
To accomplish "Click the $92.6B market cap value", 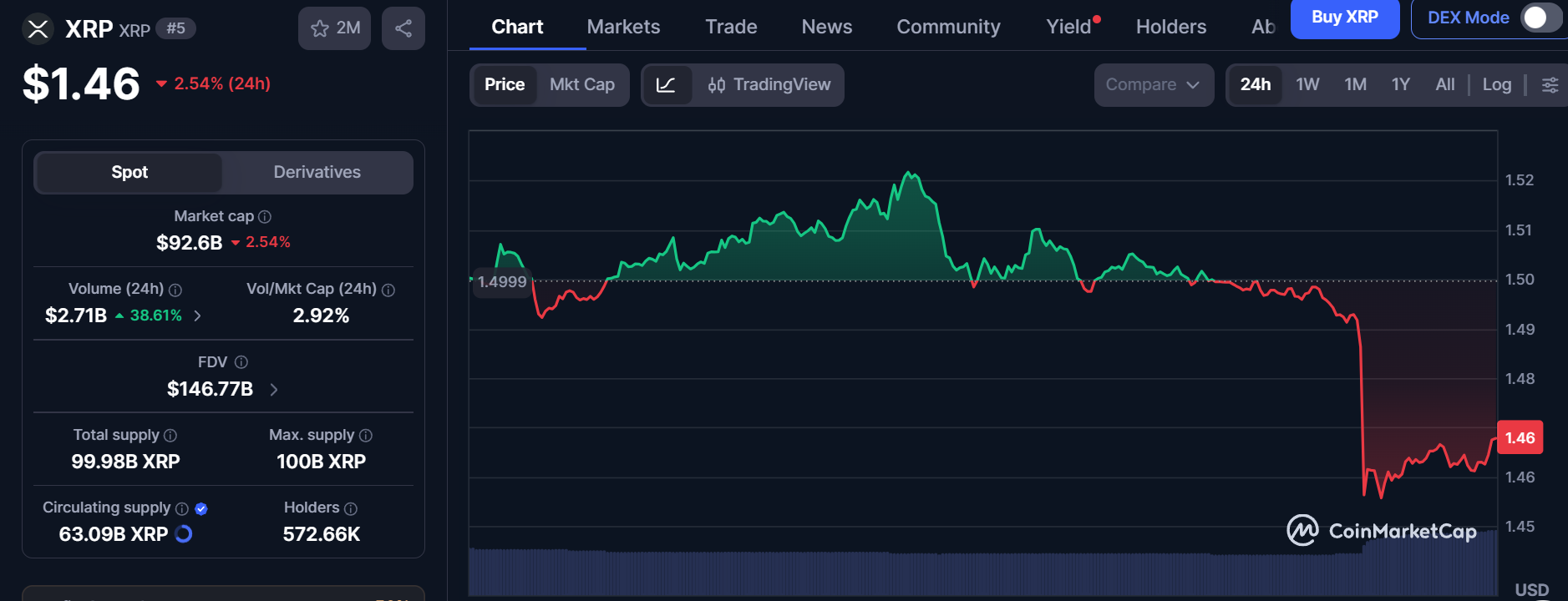I will 190,243.
